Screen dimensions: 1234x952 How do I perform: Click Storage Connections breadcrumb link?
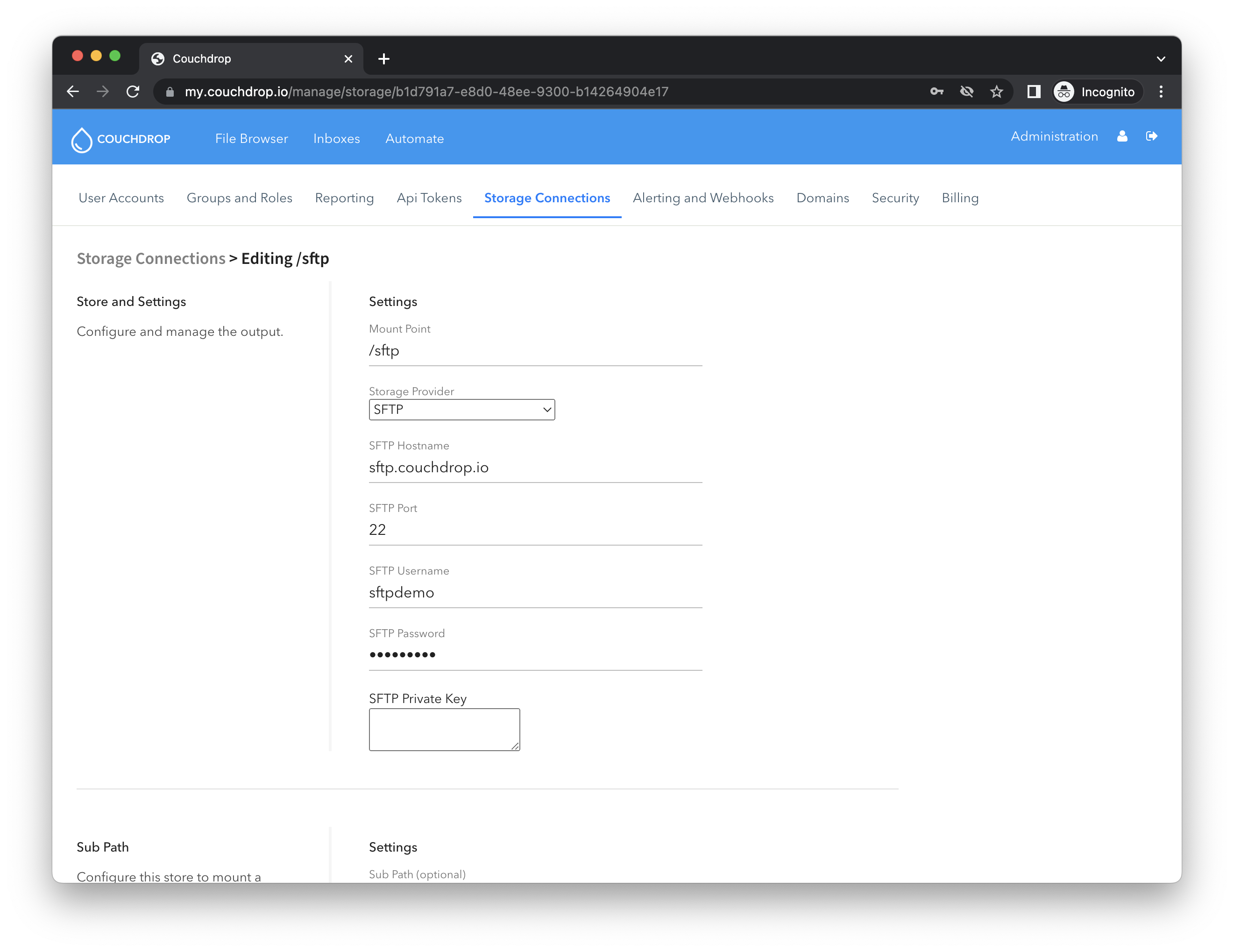[151, 258]
